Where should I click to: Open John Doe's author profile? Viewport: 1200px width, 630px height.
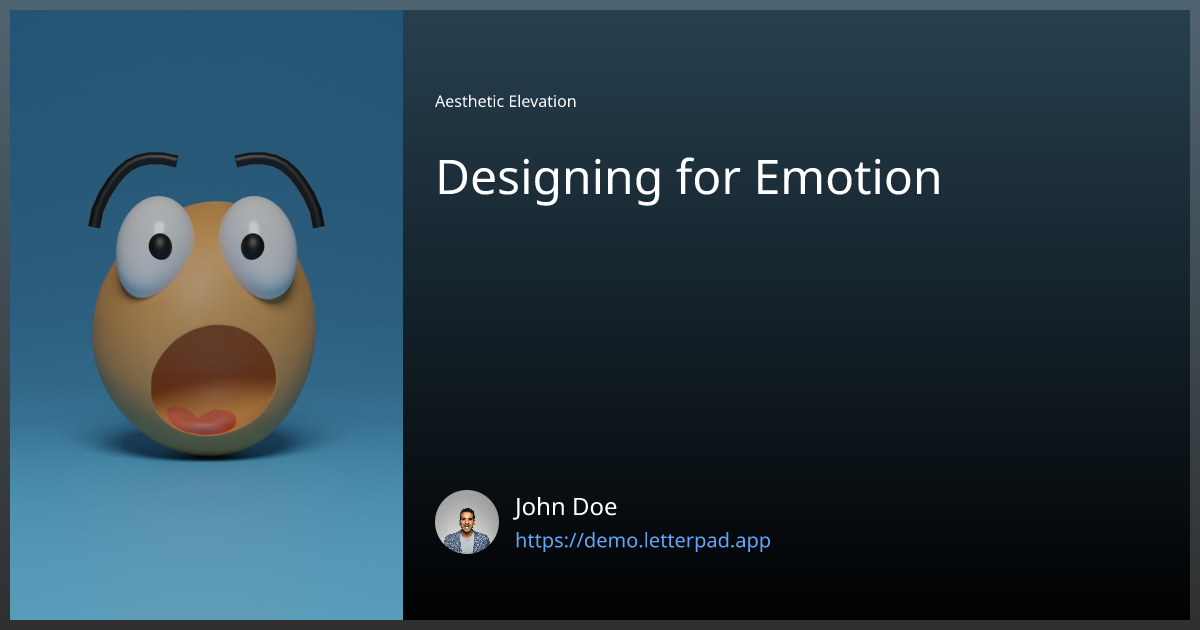[x=566, y=507]
